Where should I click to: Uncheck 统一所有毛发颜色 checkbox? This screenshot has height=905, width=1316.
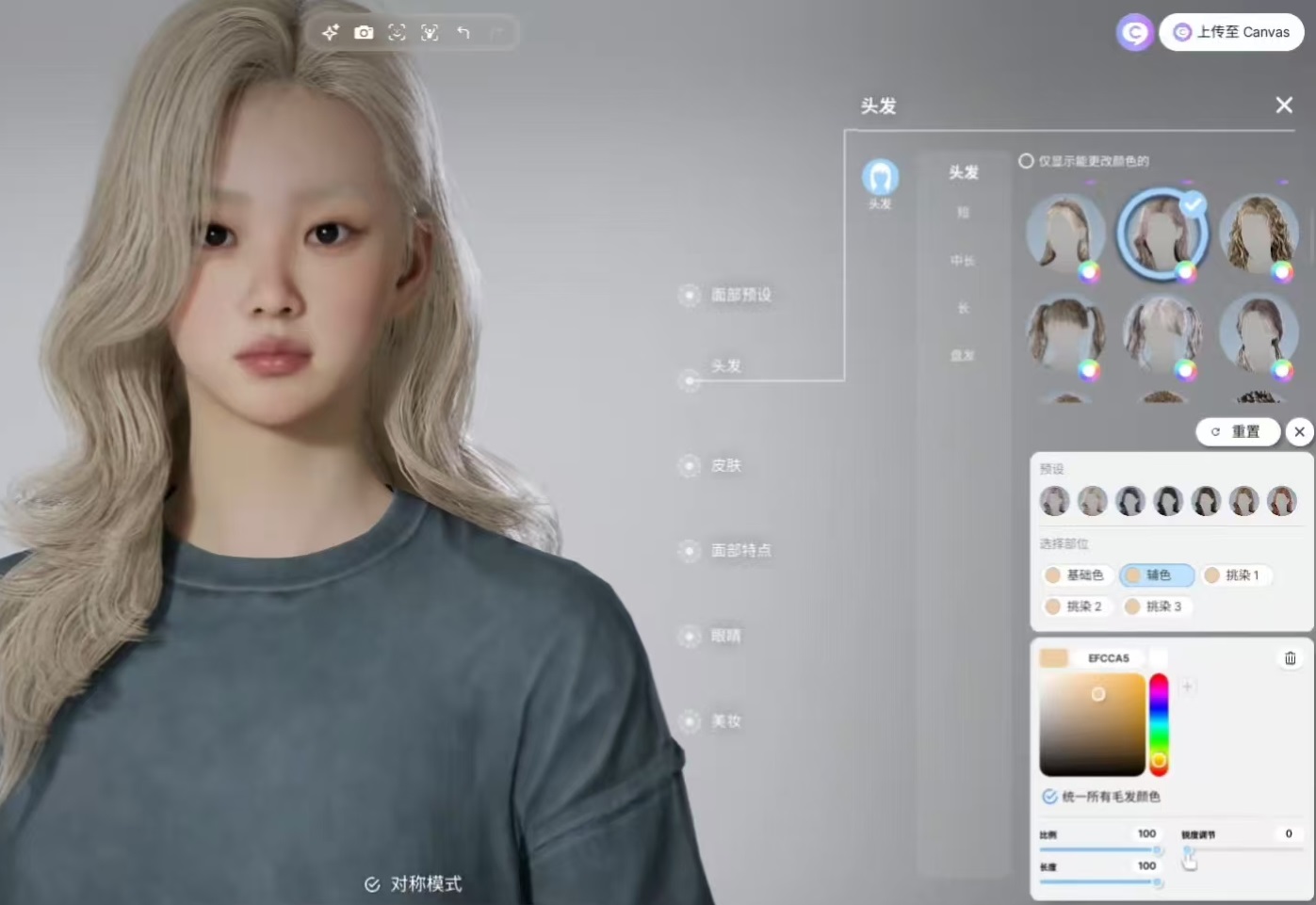(x=1049, y=797)
